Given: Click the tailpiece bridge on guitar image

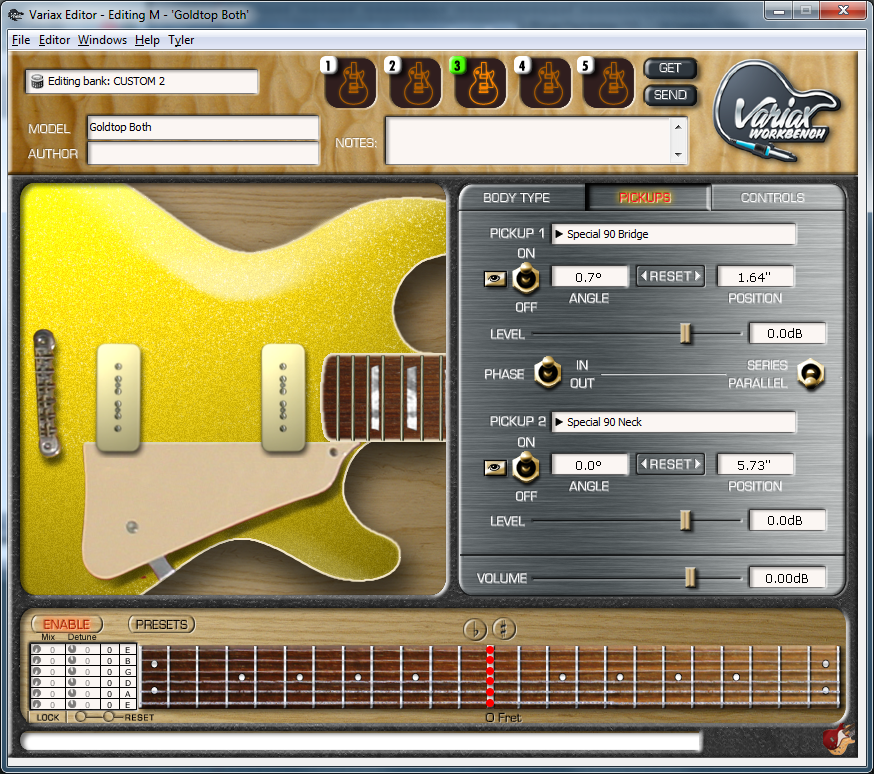Looking at the screenshot, I should click(x=46, y=393).
